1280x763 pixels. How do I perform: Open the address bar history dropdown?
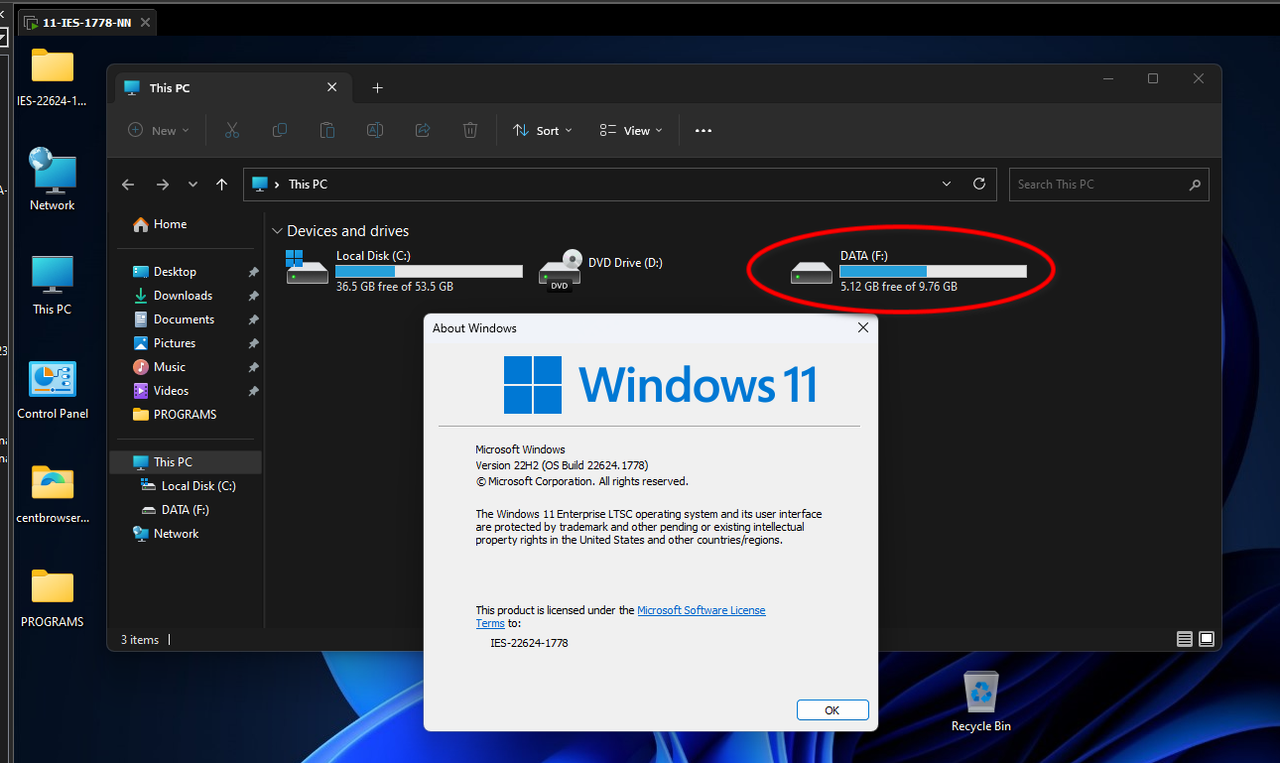(947, 184)
